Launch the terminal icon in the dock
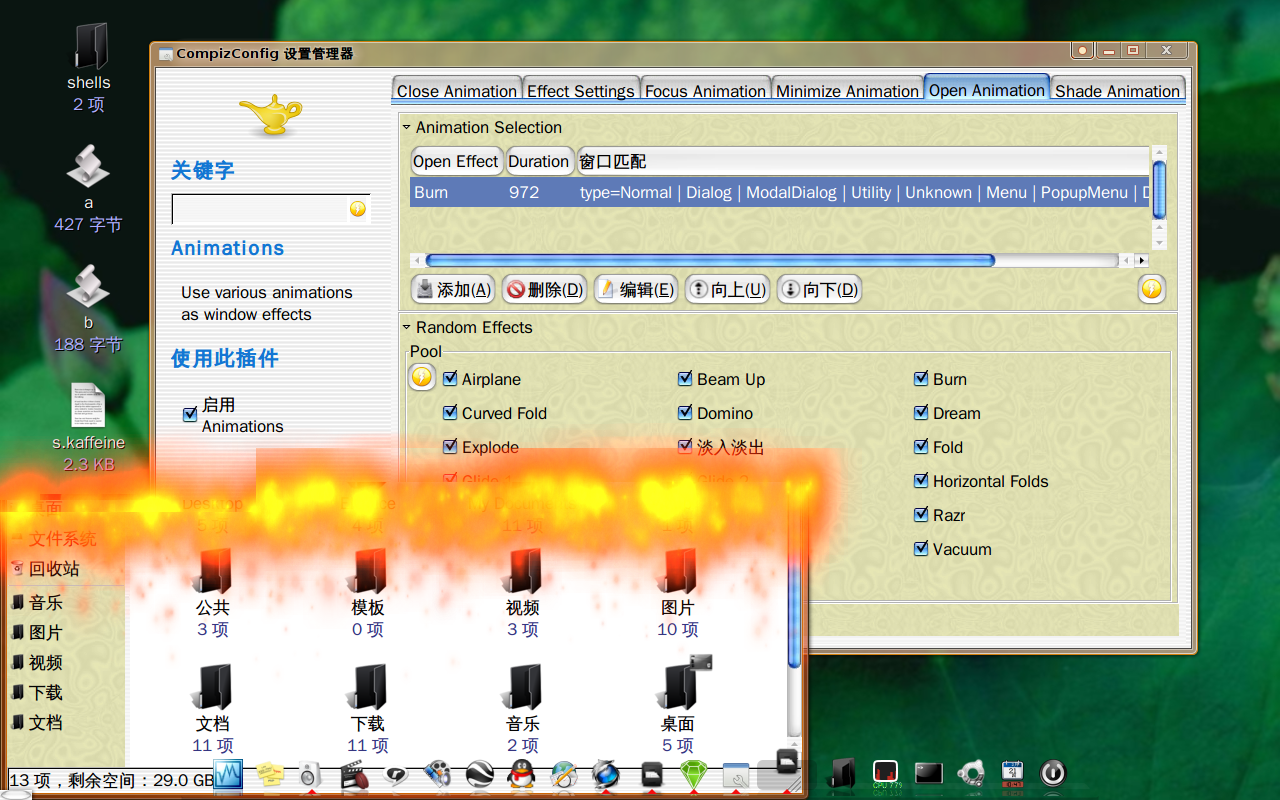Viewport: 1280px width, 800px height. pyautogui.click(x=929, y=773)
